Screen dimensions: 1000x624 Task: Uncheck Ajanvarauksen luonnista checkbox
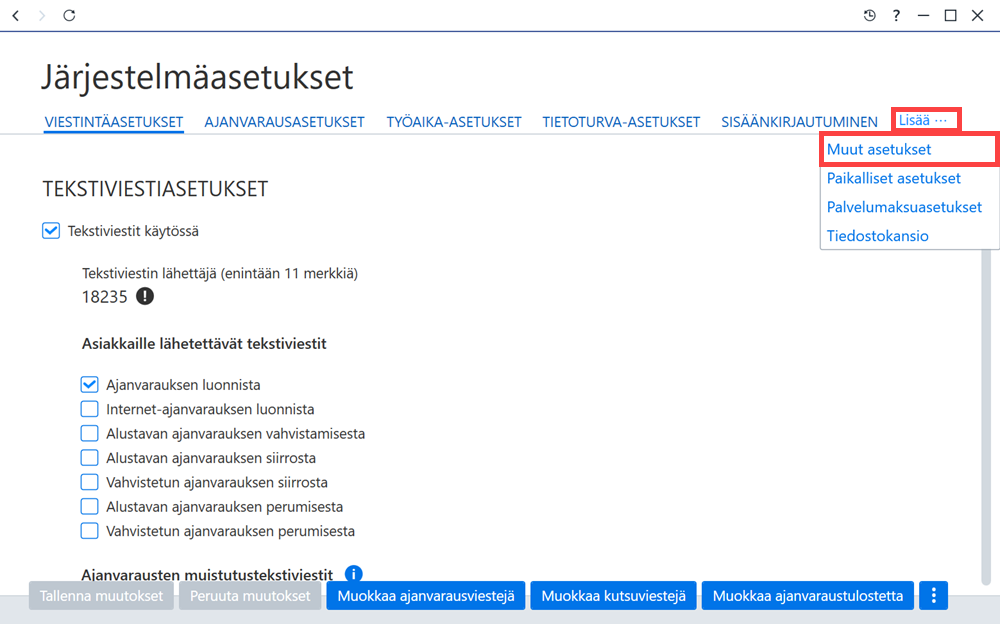[x=89, y=385]
